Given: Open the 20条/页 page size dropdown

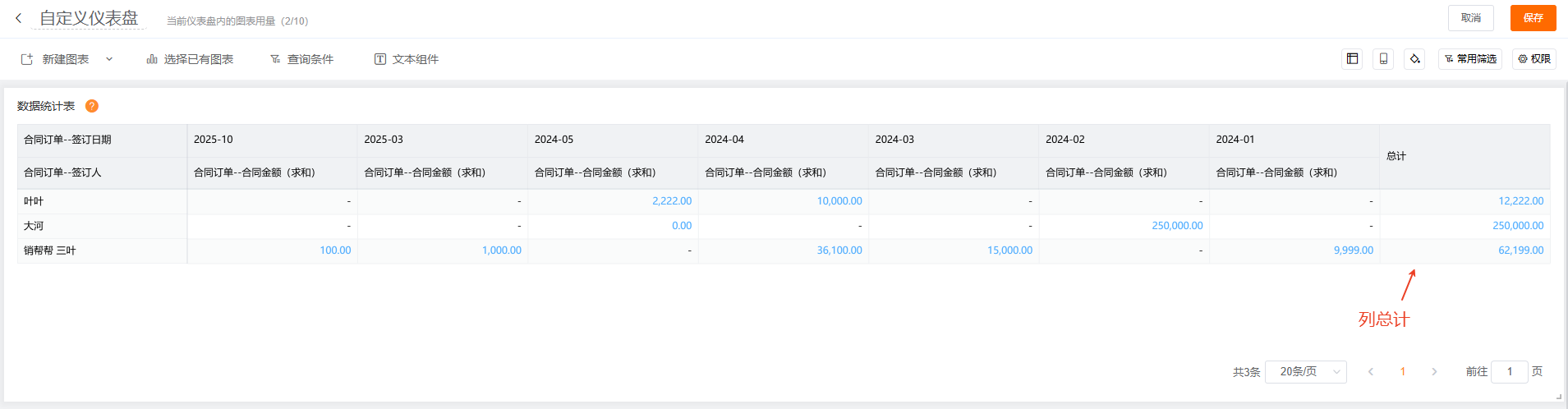Looking at the screenshot, I should click(1305, 372).
